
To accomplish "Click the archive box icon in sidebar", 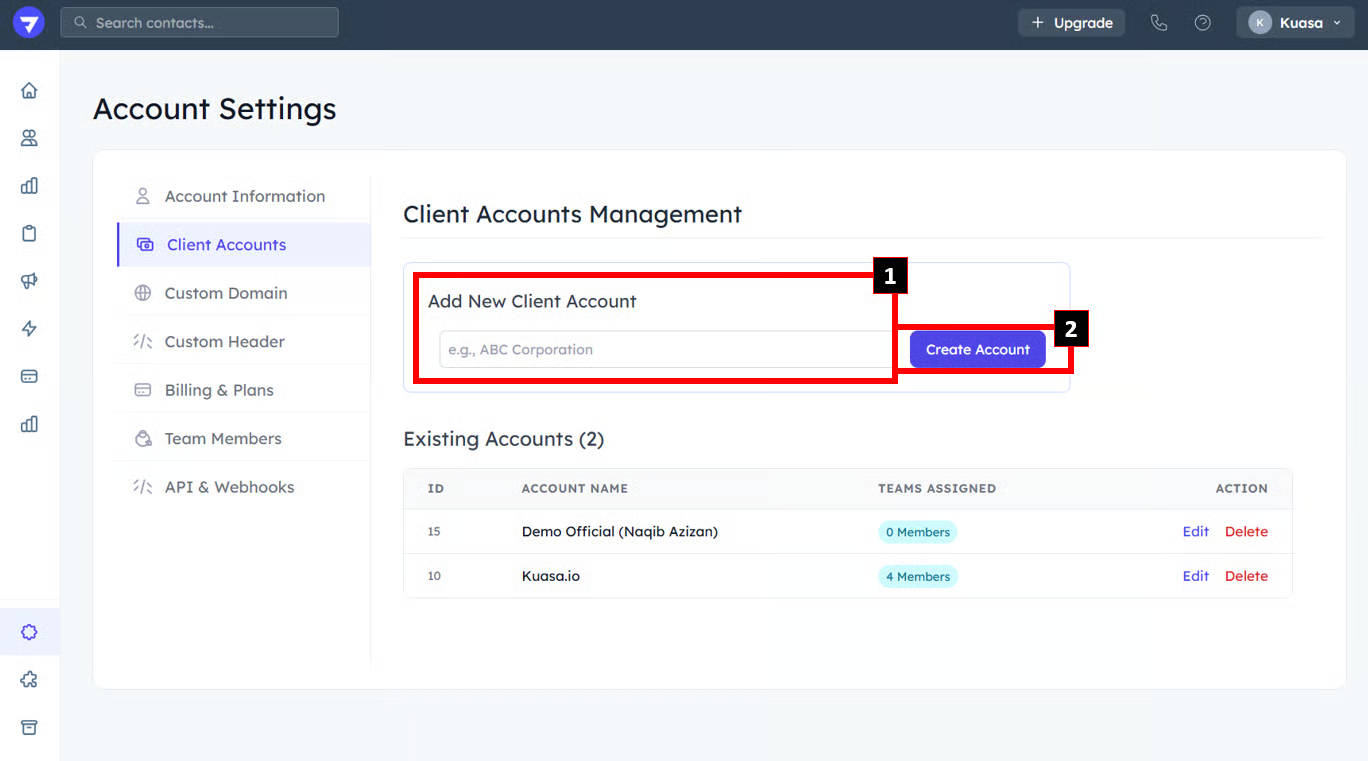I will click(29, 727).
